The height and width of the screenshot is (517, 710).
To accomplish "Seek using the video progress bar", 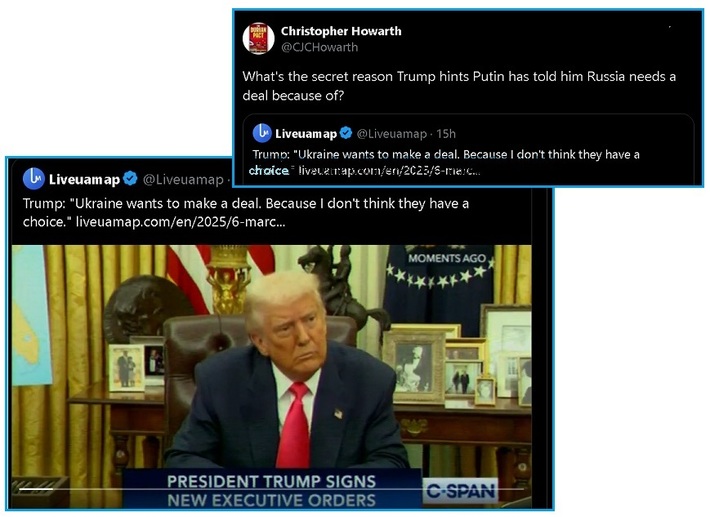I will (x=272, y=489).
